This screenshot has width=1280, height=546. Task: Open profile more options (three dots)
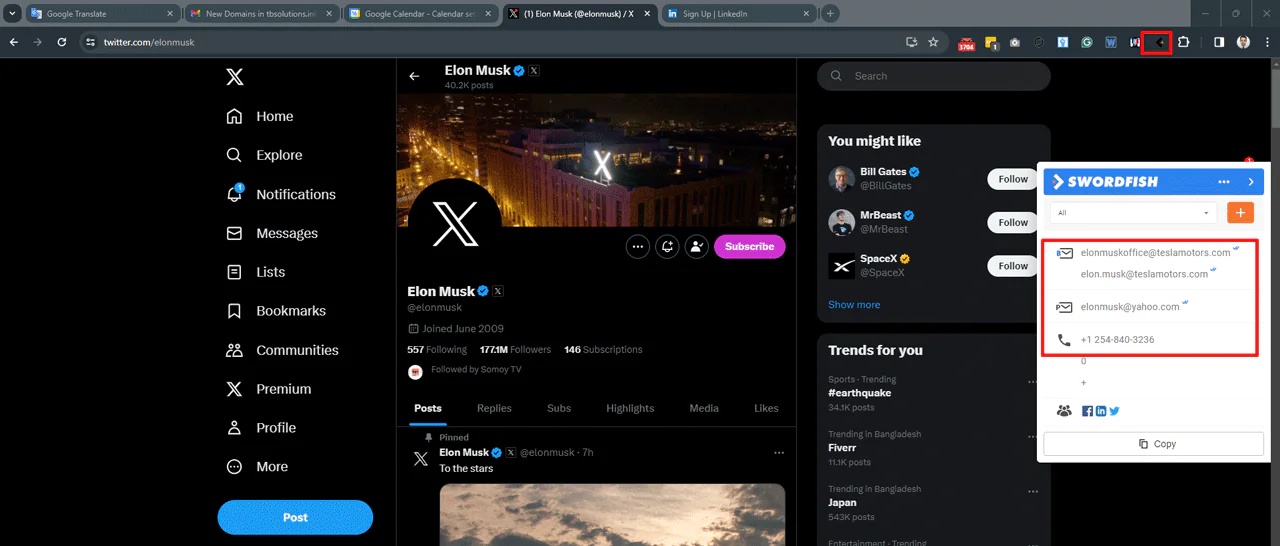[638, 246]
